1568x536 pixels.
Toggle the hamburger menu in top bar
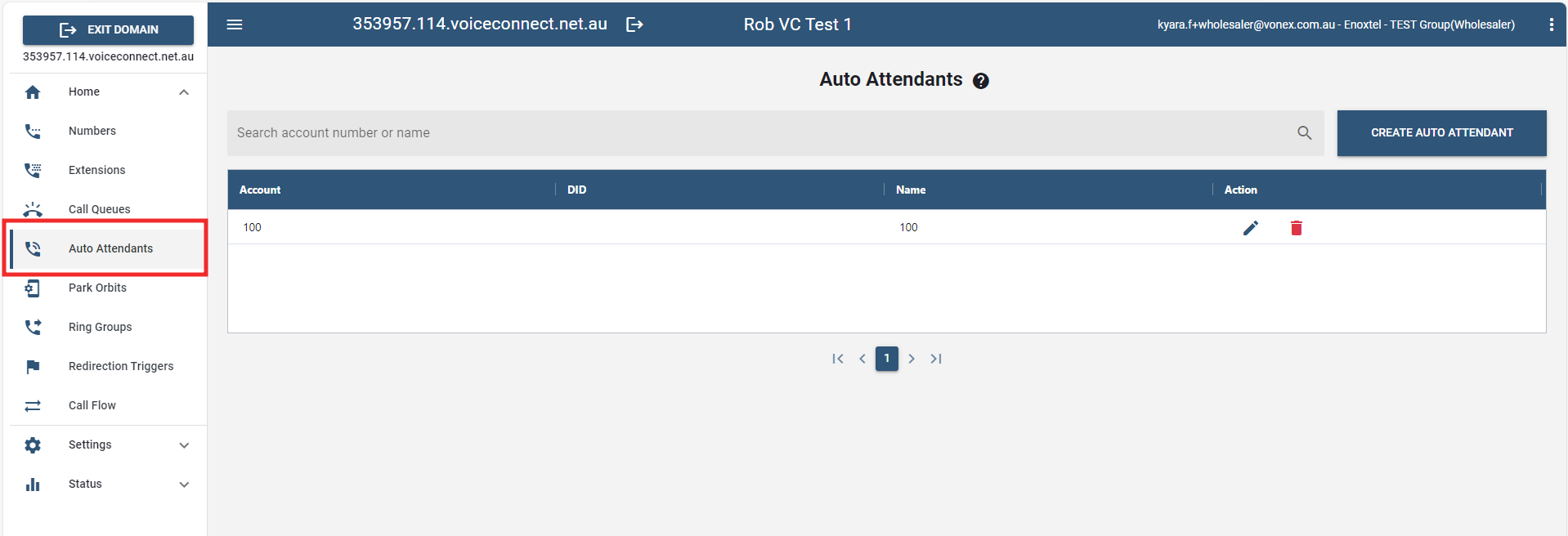(235, 25)
